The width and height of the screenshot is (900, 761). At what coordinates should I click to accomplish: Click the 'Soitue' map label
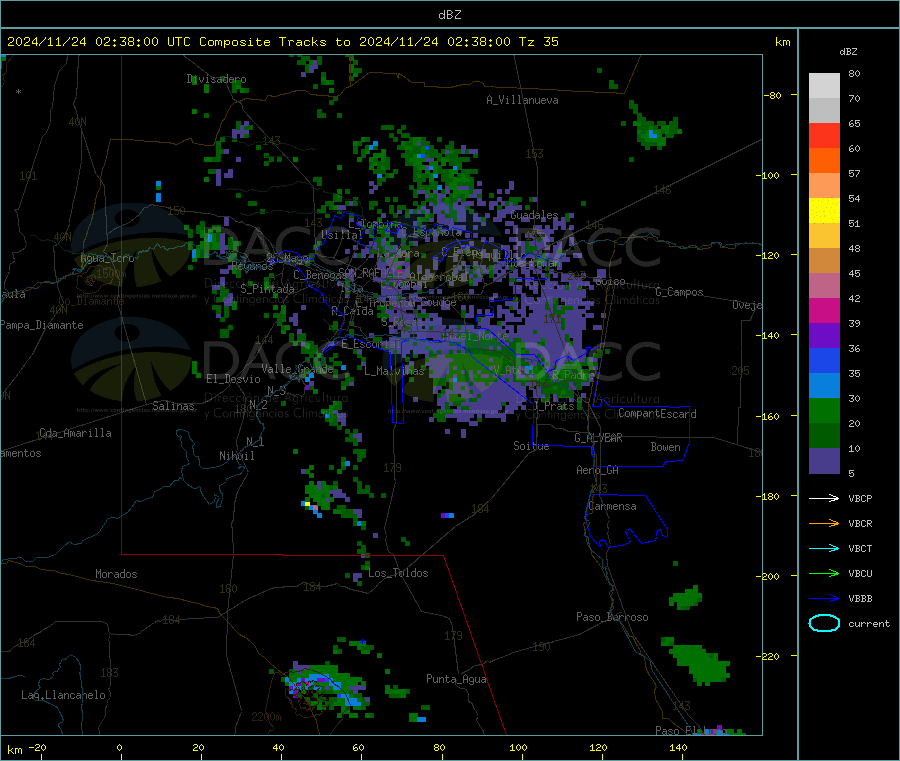click(x=531, y=446)
